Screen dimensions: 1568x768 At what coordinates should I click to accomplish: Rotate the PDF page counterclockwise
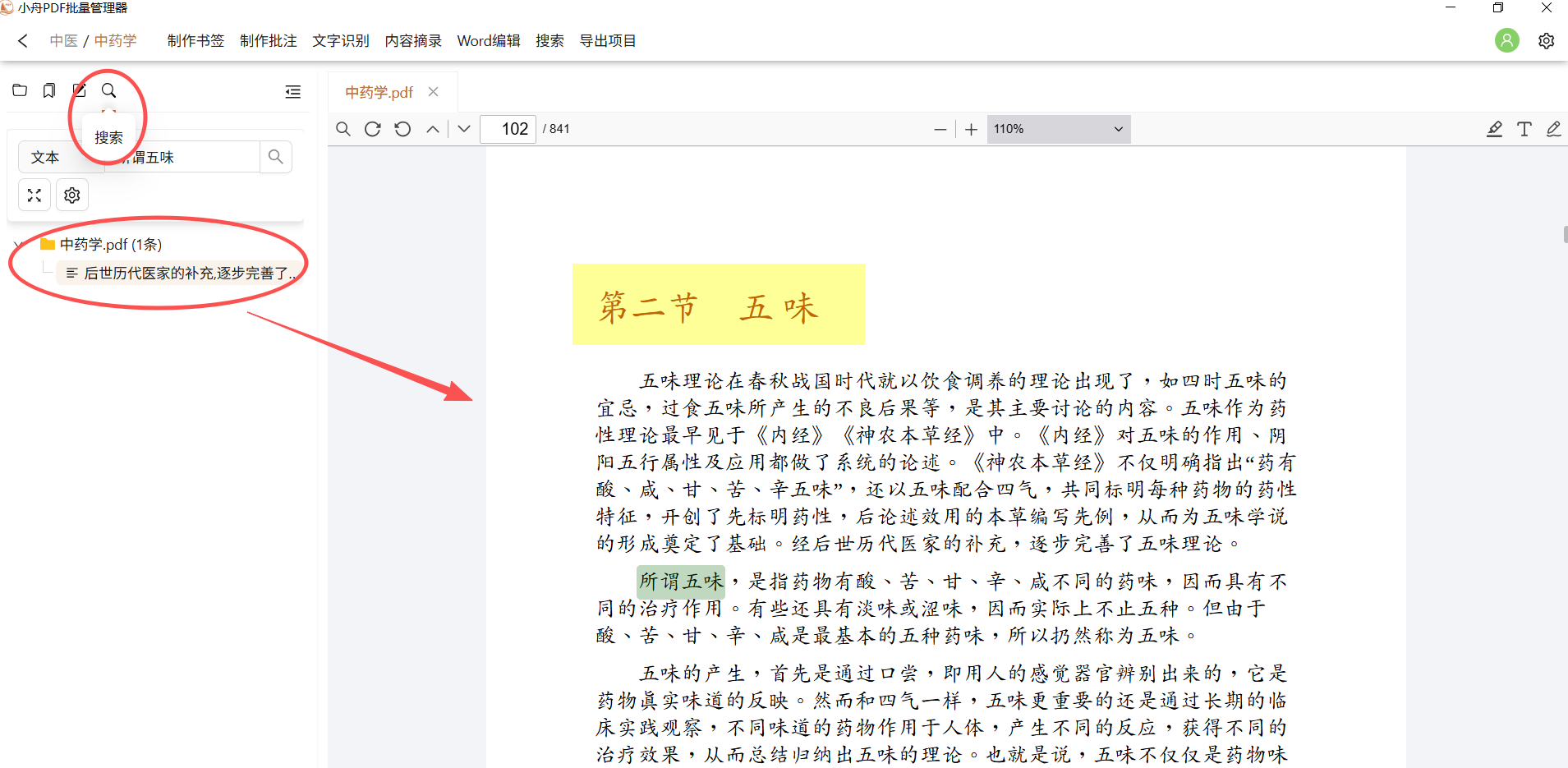click(402, 129)
